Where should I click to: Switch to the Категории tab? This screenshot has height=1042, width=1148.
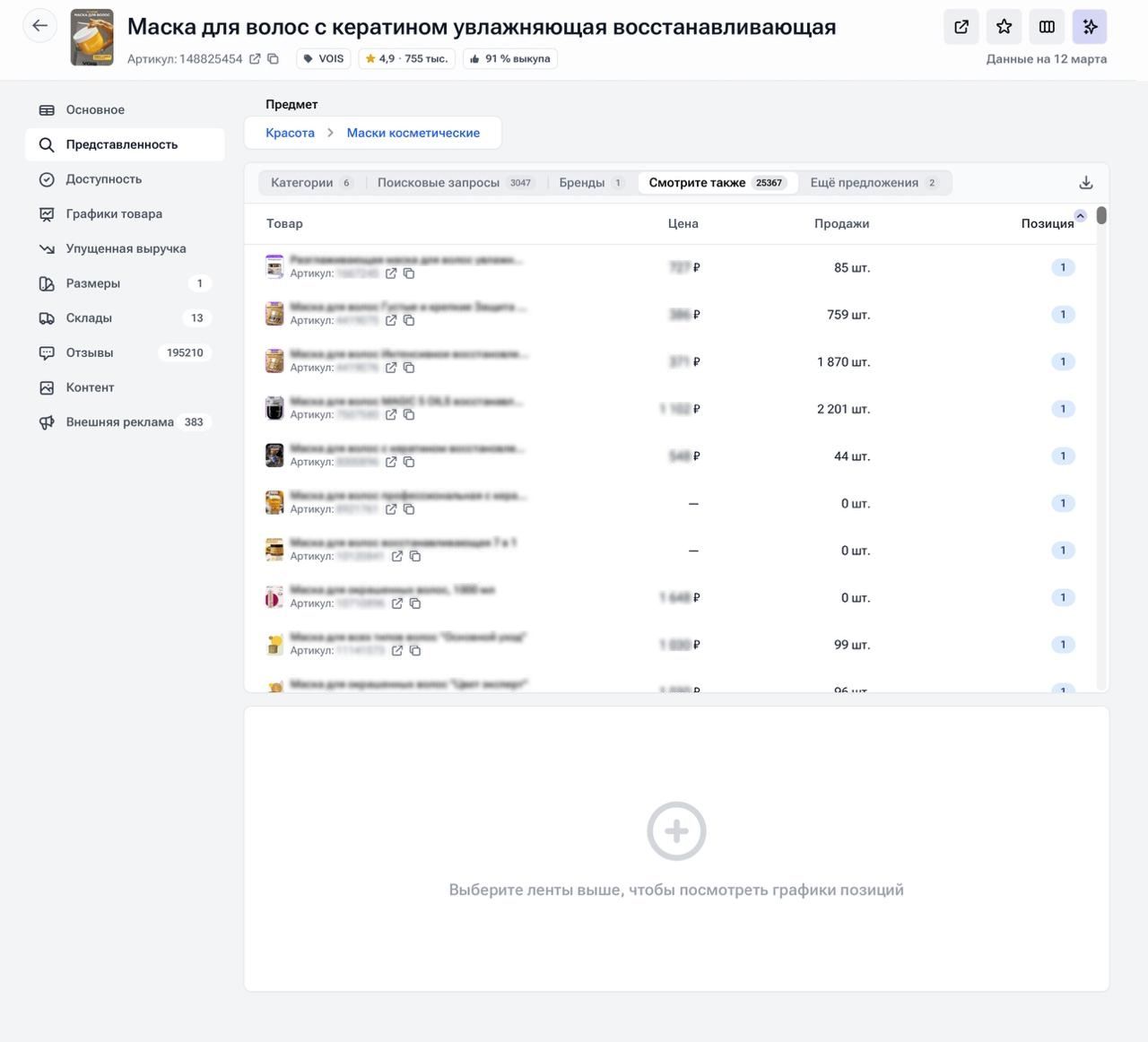tap(310, 183)
